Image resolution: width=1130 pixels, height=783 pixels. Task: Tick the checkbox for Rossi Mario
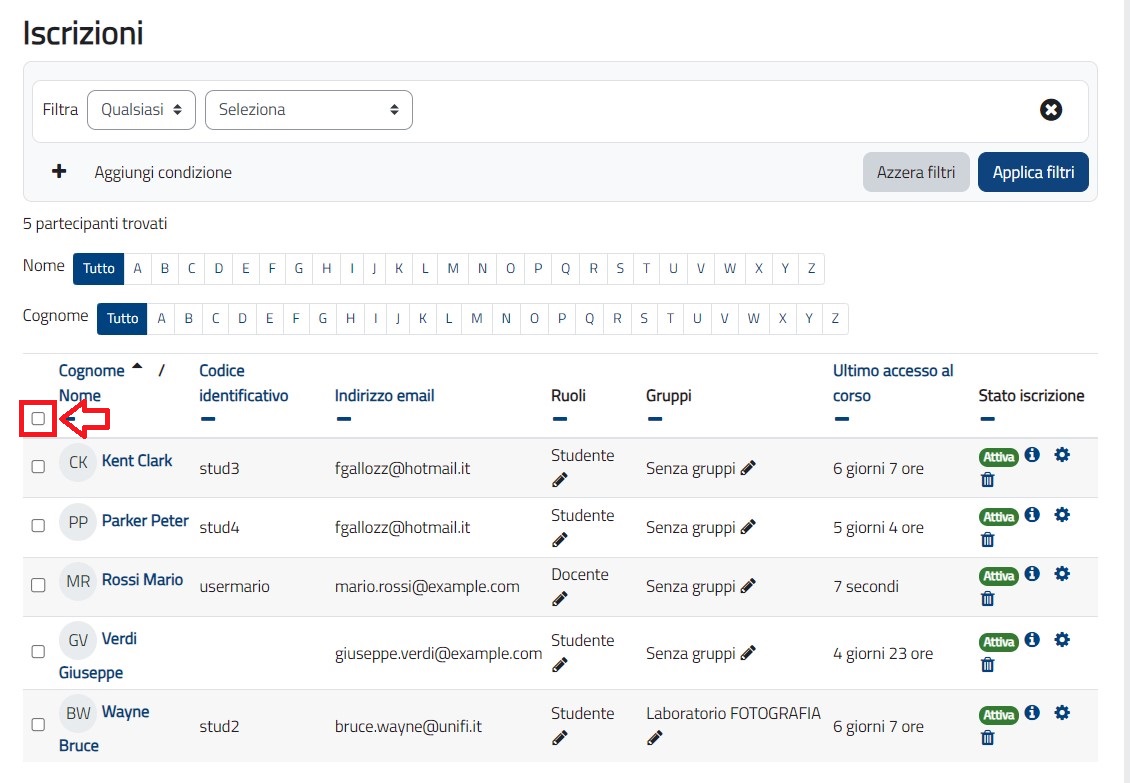pyautogui.click(x=38, y=585)
